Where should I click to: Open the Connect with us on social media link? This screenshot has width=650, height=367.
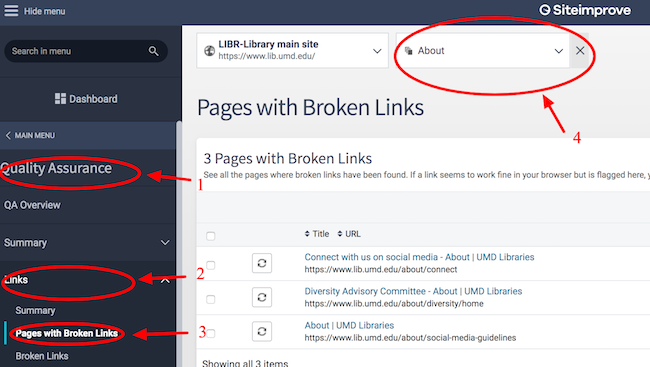pos(419,257)
